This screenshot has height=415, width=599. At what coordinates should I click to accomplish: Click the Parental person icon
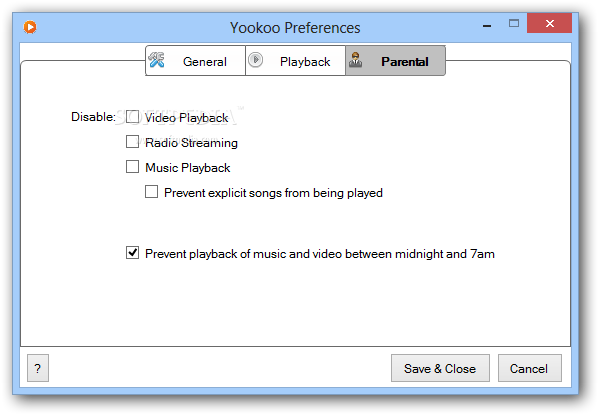(x=355, y=60)
